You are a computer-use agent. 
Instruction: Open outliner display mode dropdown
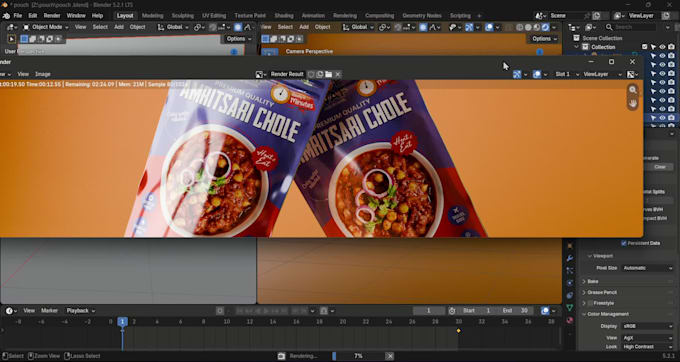(x=590, y=27)
